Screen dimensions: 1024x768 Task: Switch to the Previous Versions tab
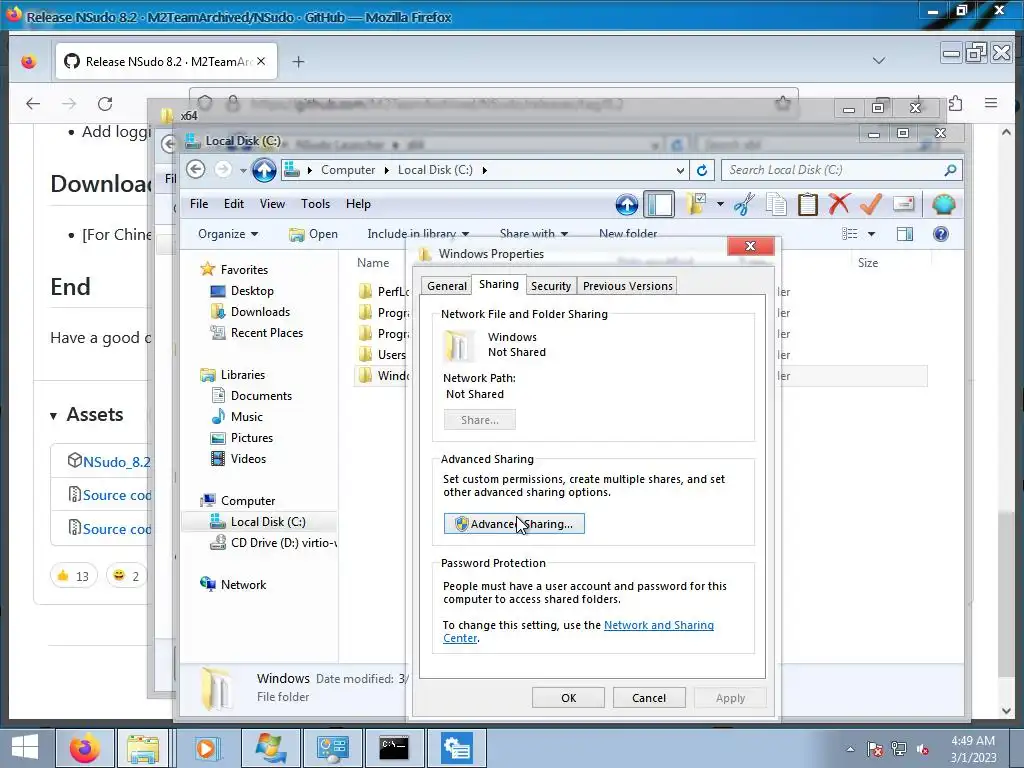(x=627, y=286)
